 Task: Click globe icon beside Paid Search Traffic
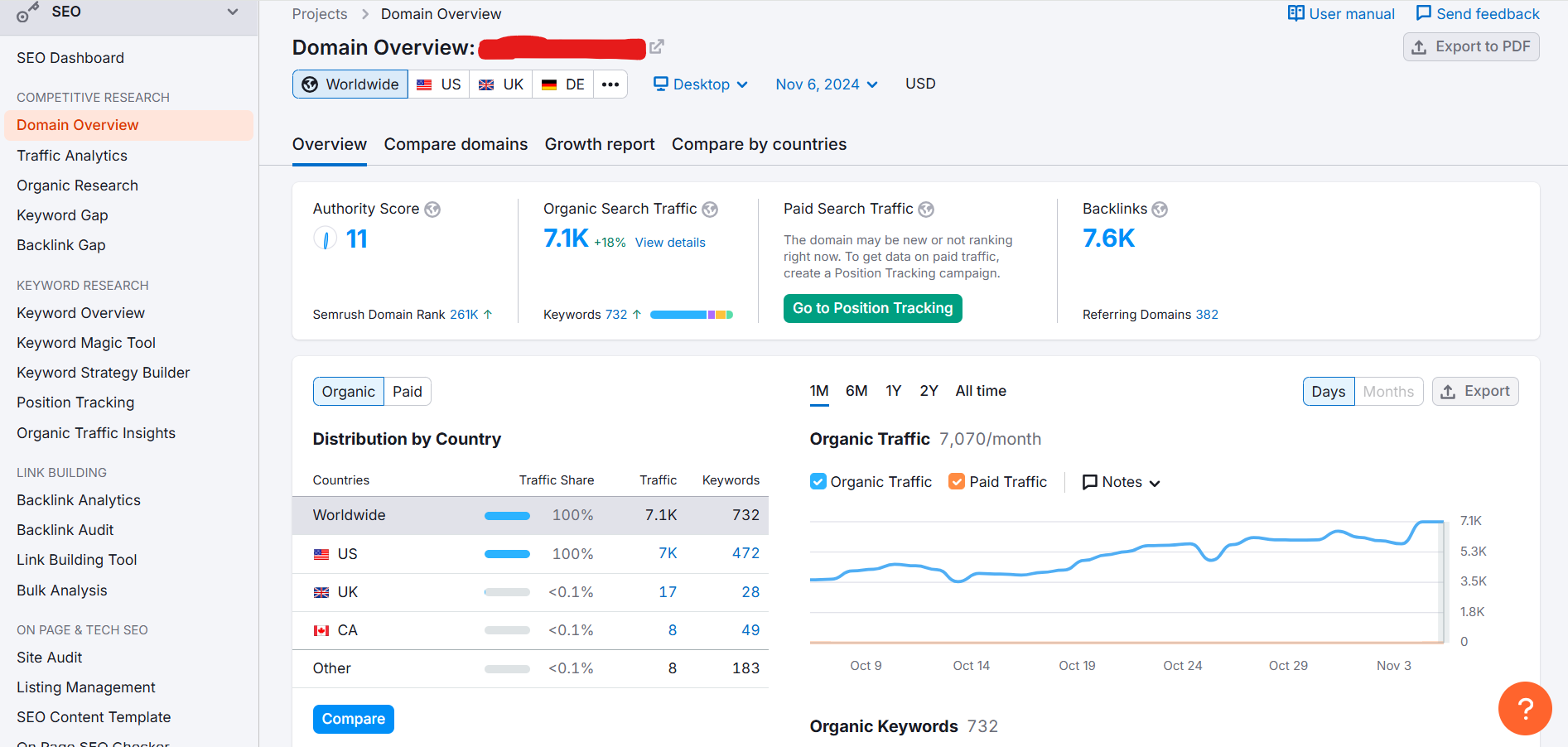tap(926, 210)
